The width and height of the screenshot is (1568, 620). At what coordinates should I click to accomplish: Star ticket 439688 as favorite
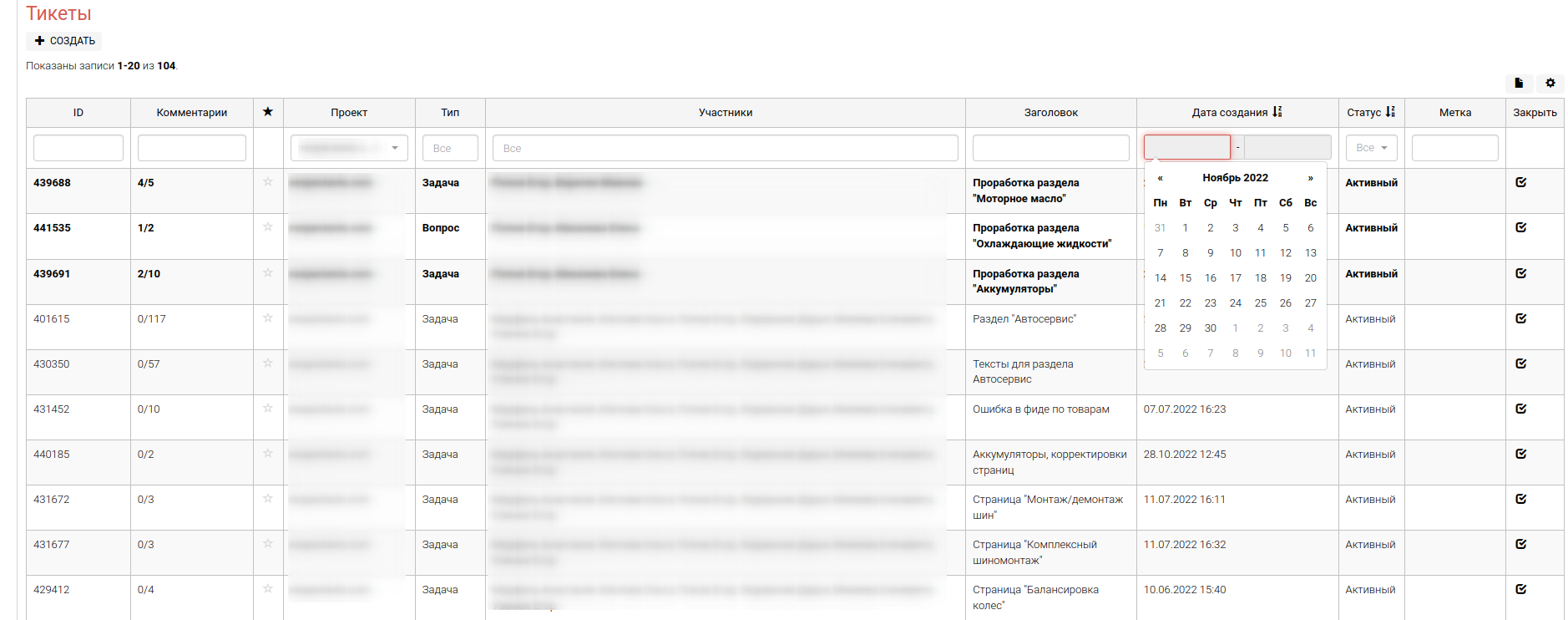tap(267, 182)
